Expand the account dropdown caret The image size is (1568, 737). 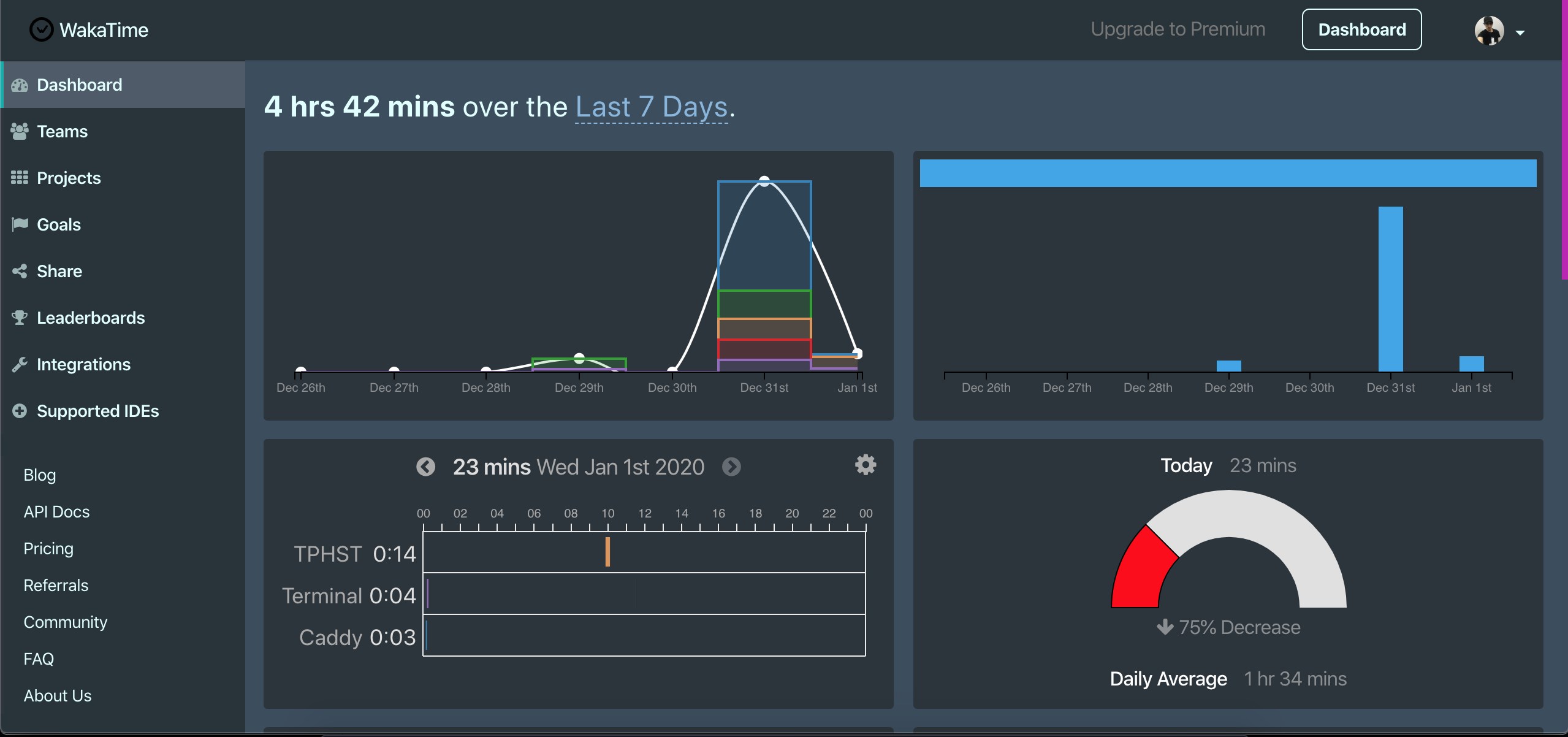click(1520, 32)
